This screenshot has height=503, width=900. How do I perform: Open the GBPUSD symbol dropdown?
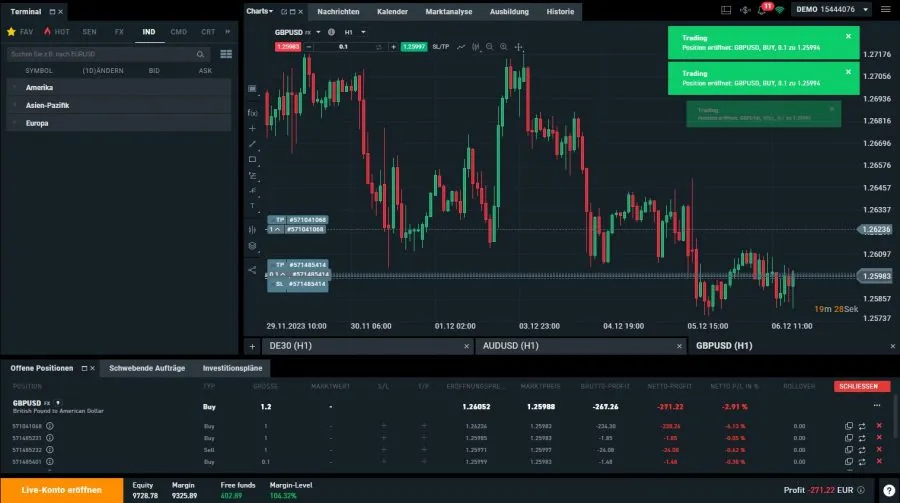point(319,32)
